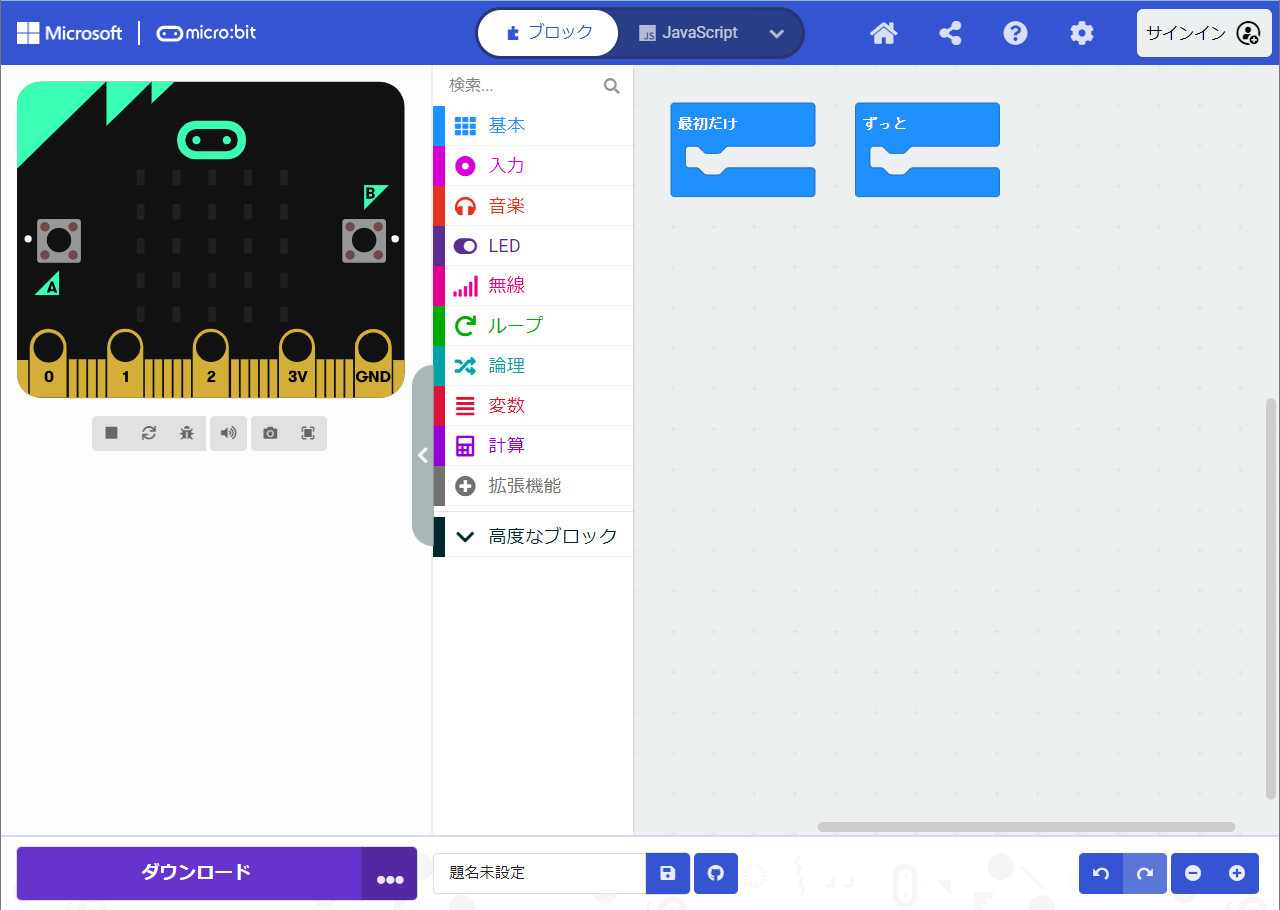This screenshot has width=1280, height=910.
Task: Open the 基本 block category
Action: tap(533, 126)
